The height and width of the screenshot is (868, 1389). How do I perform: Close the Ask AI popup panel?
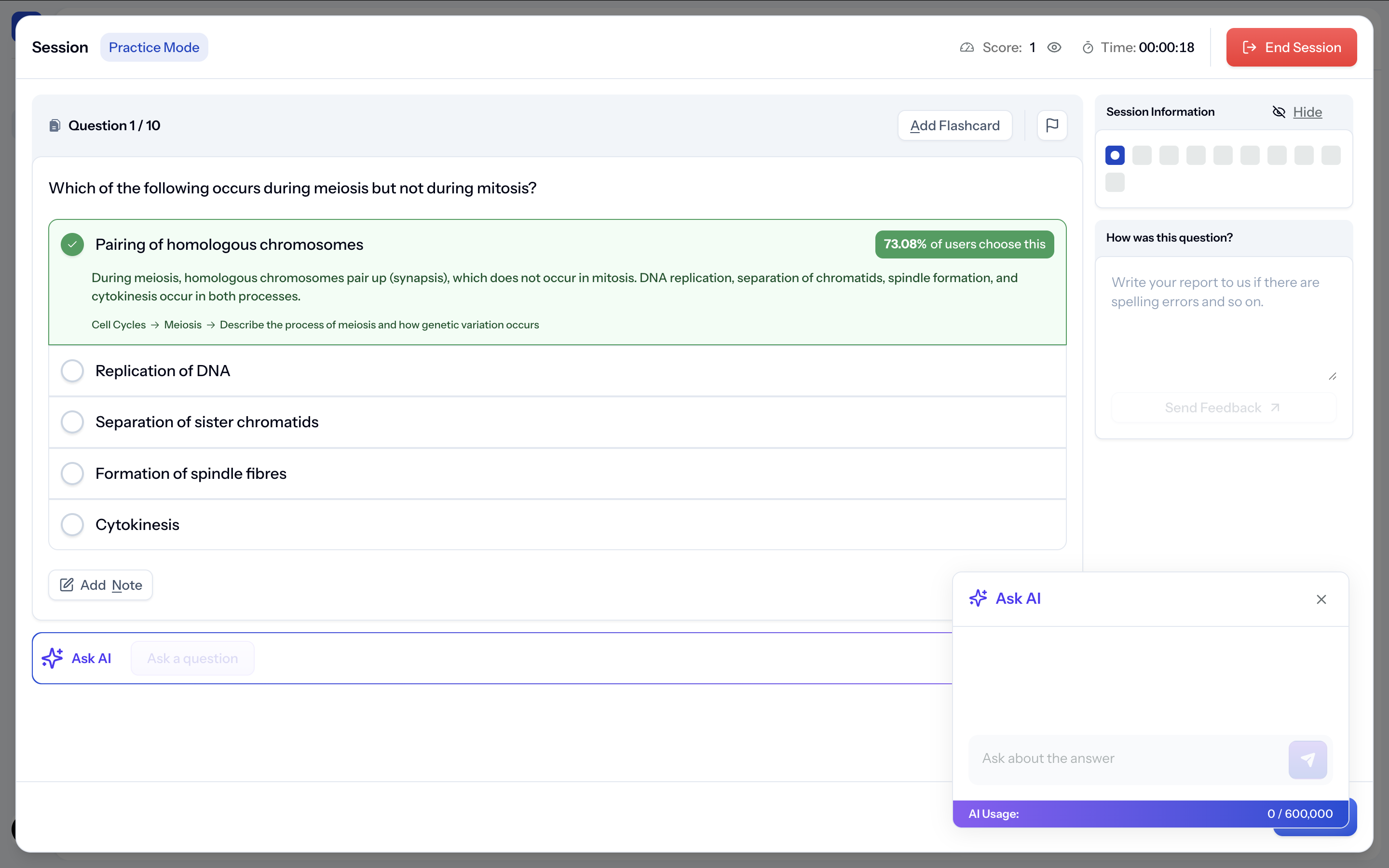1321,599
